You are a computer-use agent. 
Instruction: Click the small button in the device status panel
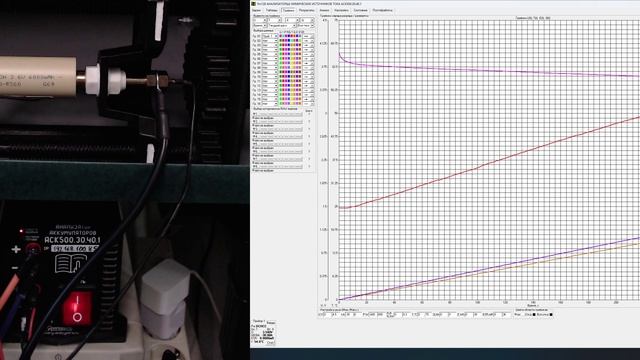[x=271, y=342]
